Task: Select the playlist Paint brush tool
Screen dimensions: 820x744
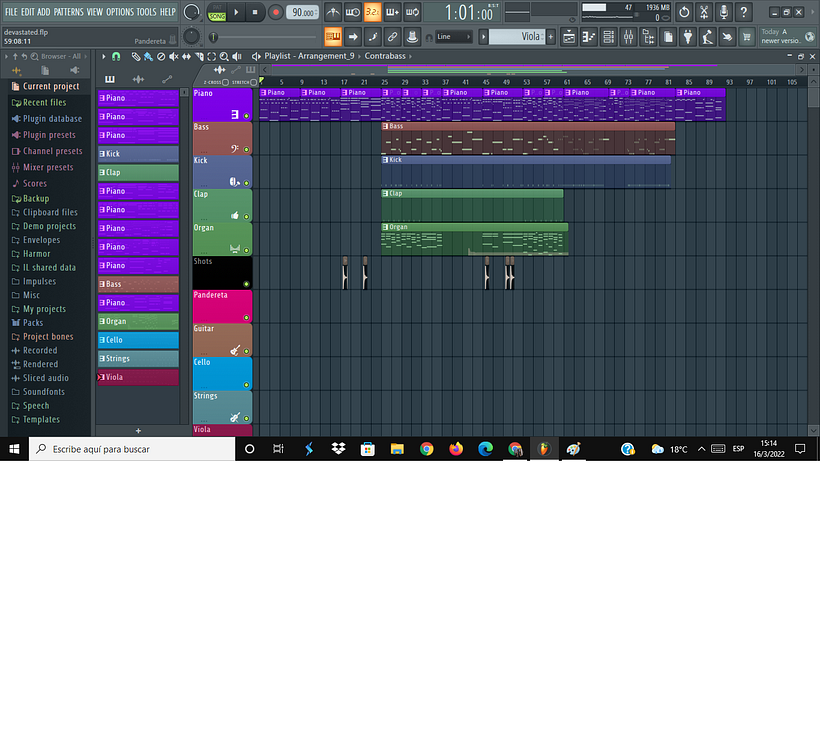Action: tap(149, 56)
